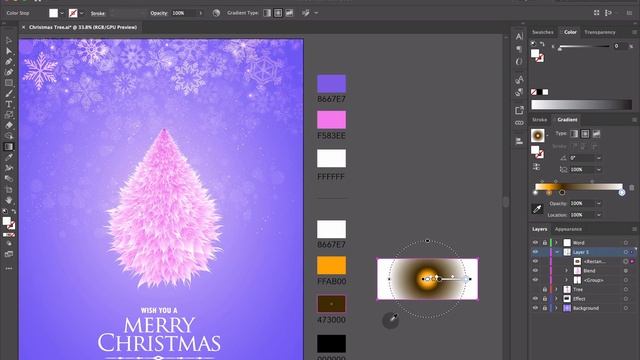The height and width of the screenshot is (360, 640).
Task: Switch to the Transparency tab
Action: (600, 32)
